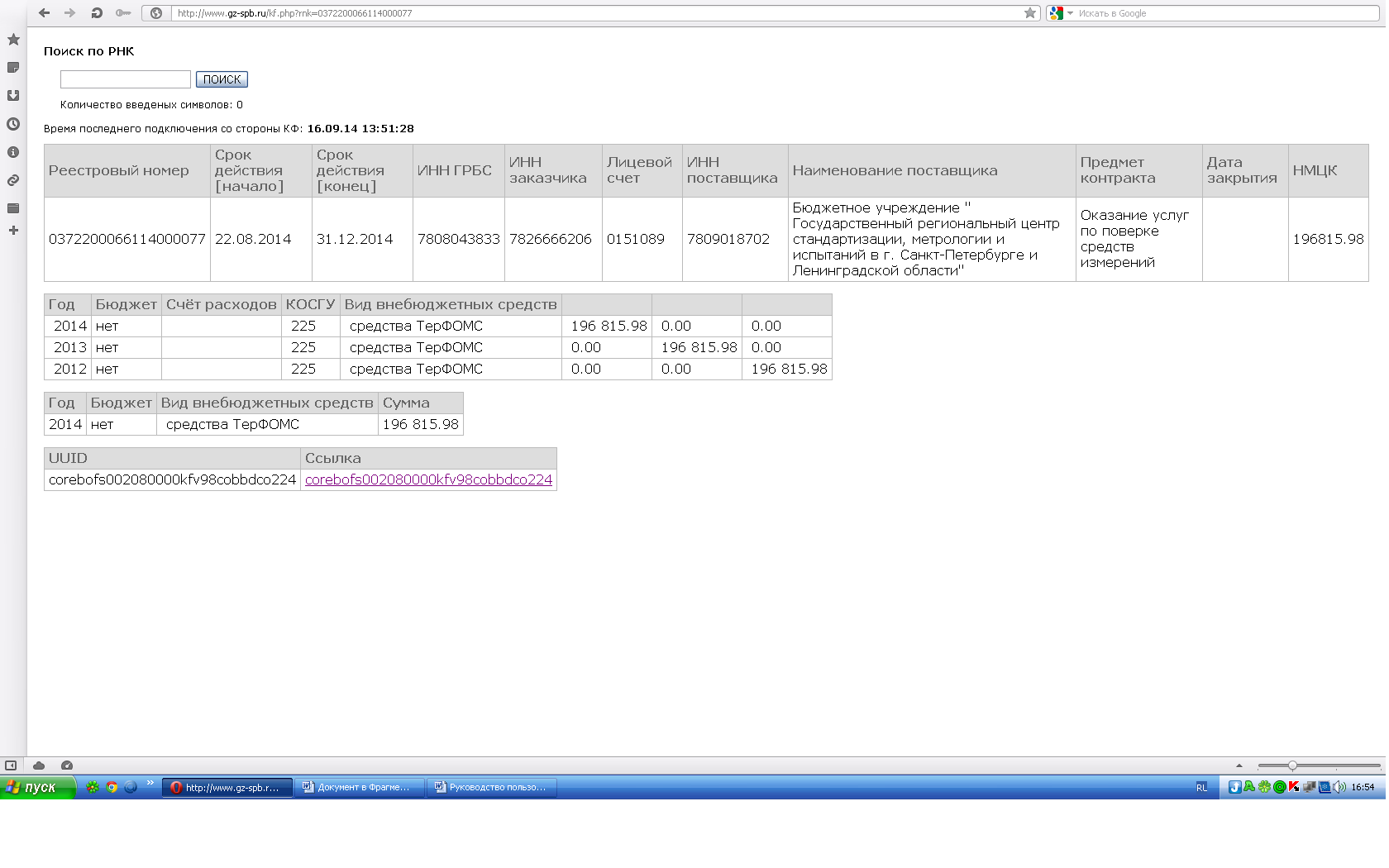Open the Bookmarks star panel in sidebar
Image resolution: width=1389 pixels, height=868 pixels.
pos(13,39)
